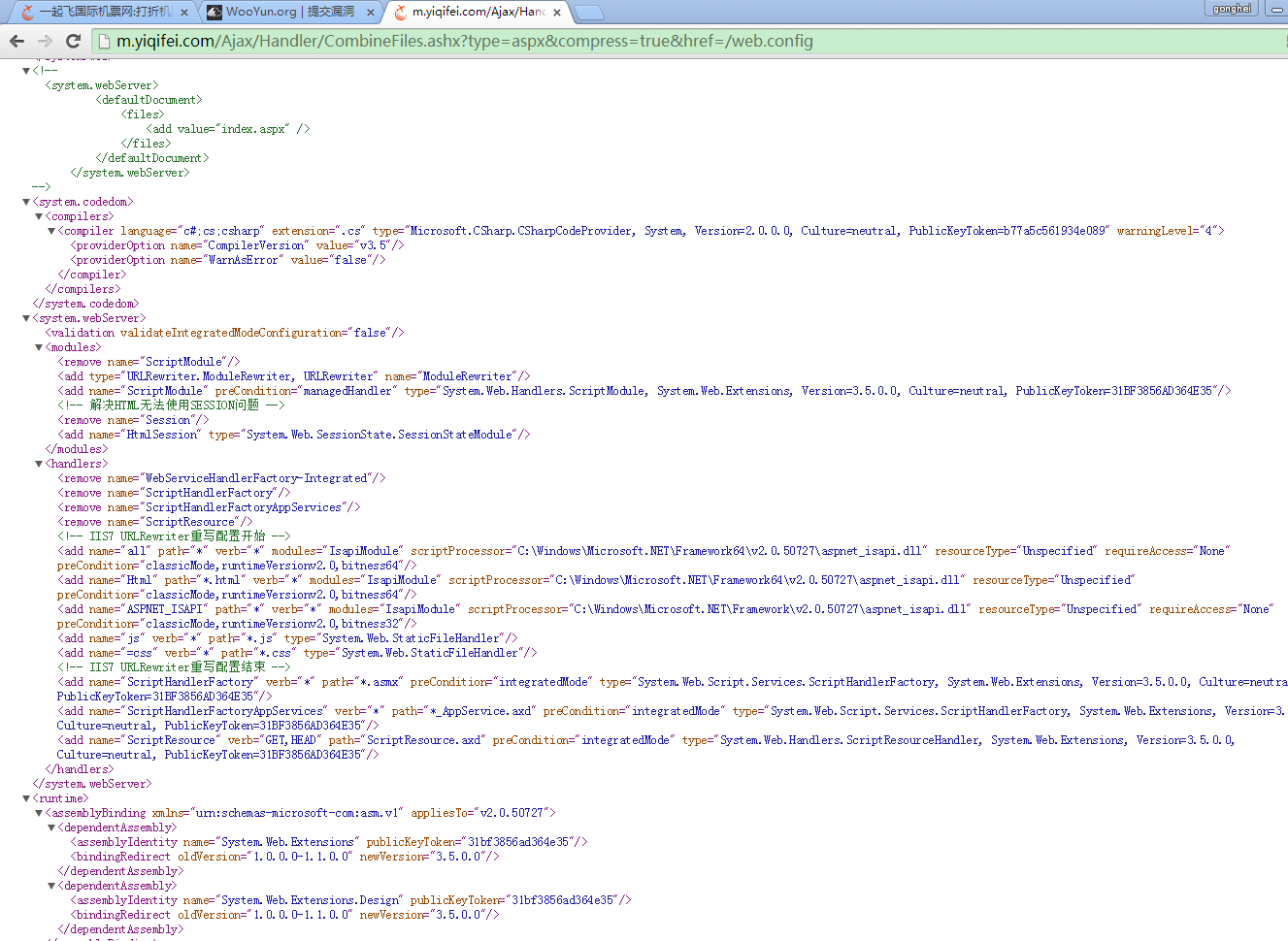Close the 一起飞国际机票网 tab
Viewport: 1288px width, 941px height.
click(184, 13)
